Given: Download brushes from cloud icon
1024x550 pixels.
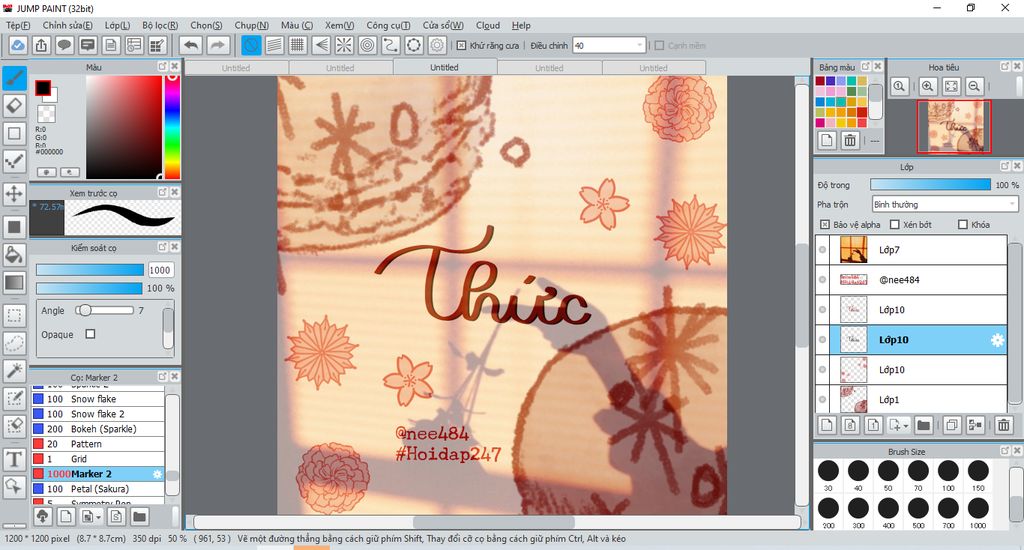Looking at the screenshot, I should click(x=43, y=517).
